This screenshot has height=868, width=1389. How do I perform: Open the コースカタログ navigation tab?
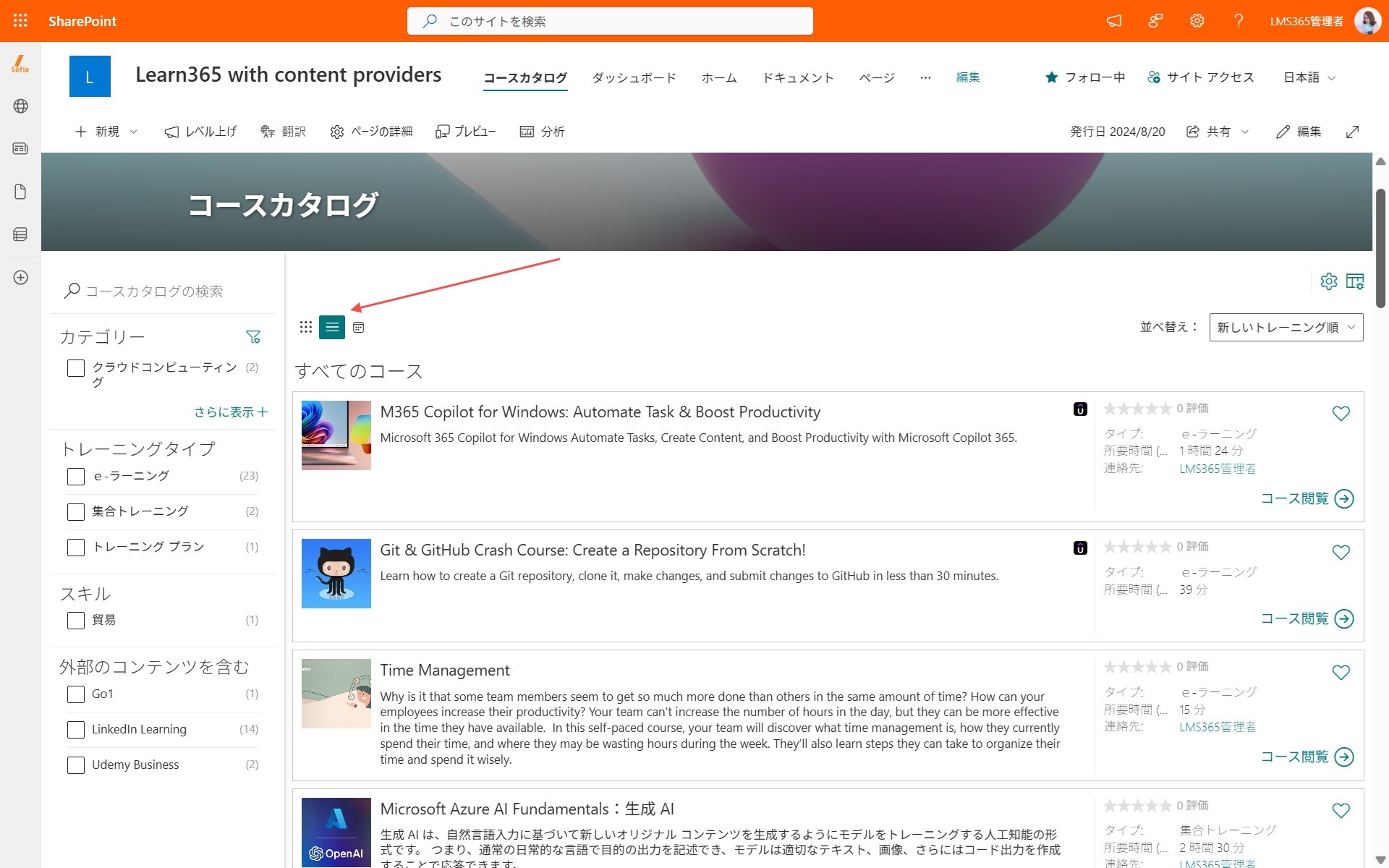[525, 77]
